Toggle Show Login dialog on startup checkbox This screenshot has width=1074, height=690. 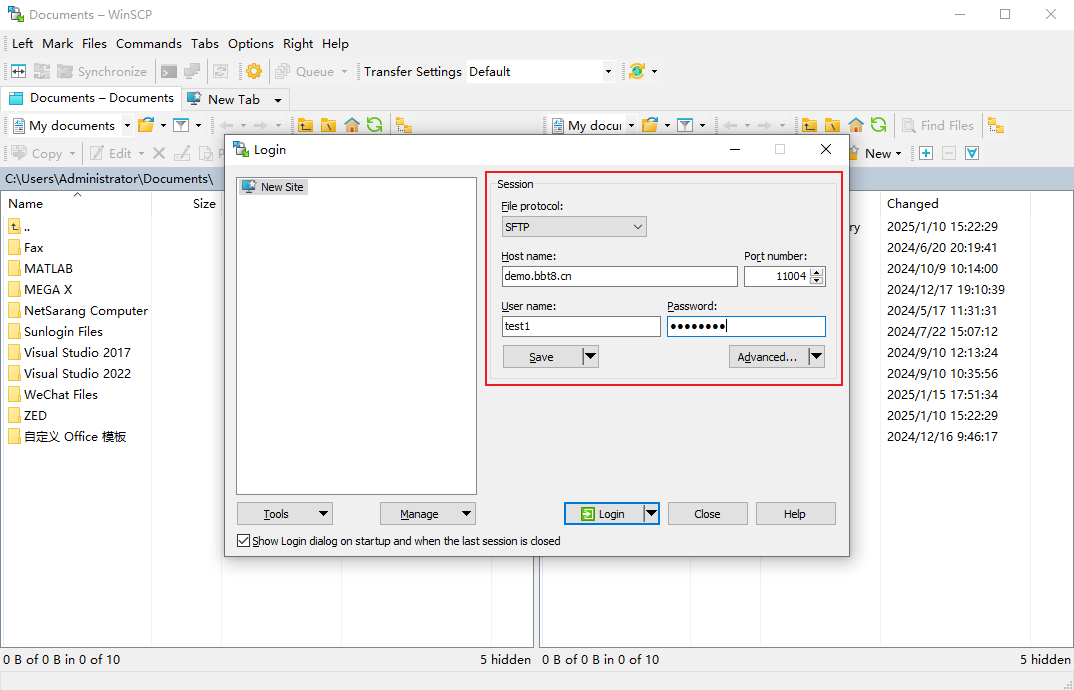click(x=243, y=541)
